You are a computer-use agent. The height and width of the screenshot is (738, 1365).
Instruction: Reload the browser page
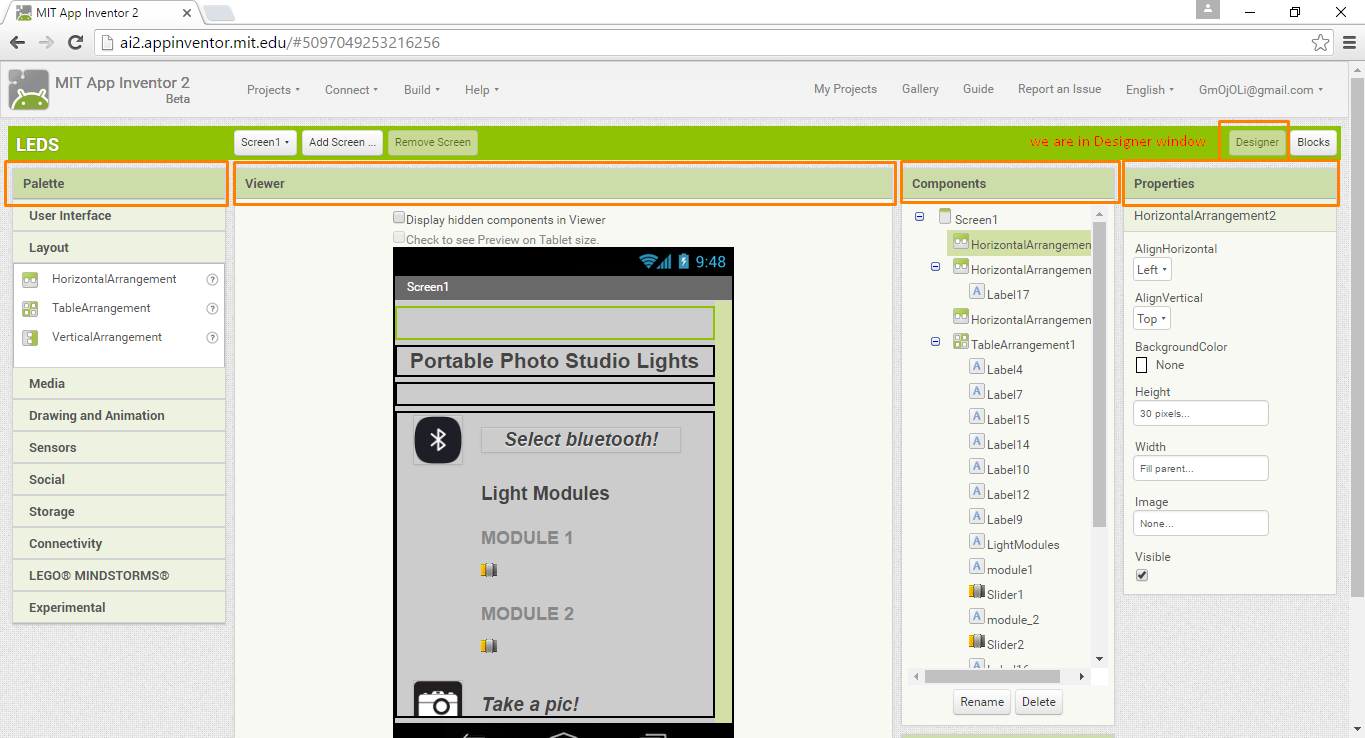click(75, 42)
